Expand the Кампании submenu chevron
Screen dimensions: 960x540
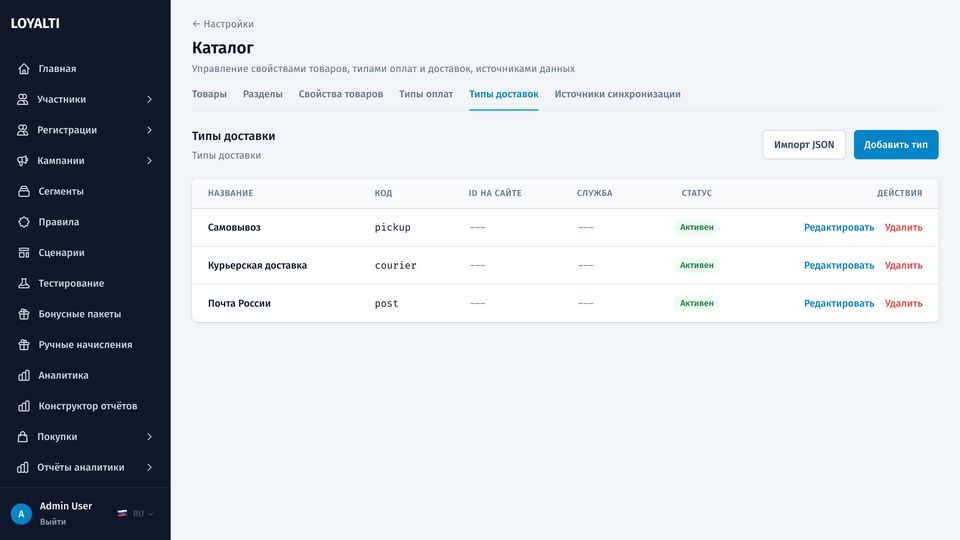click(149, 160)
